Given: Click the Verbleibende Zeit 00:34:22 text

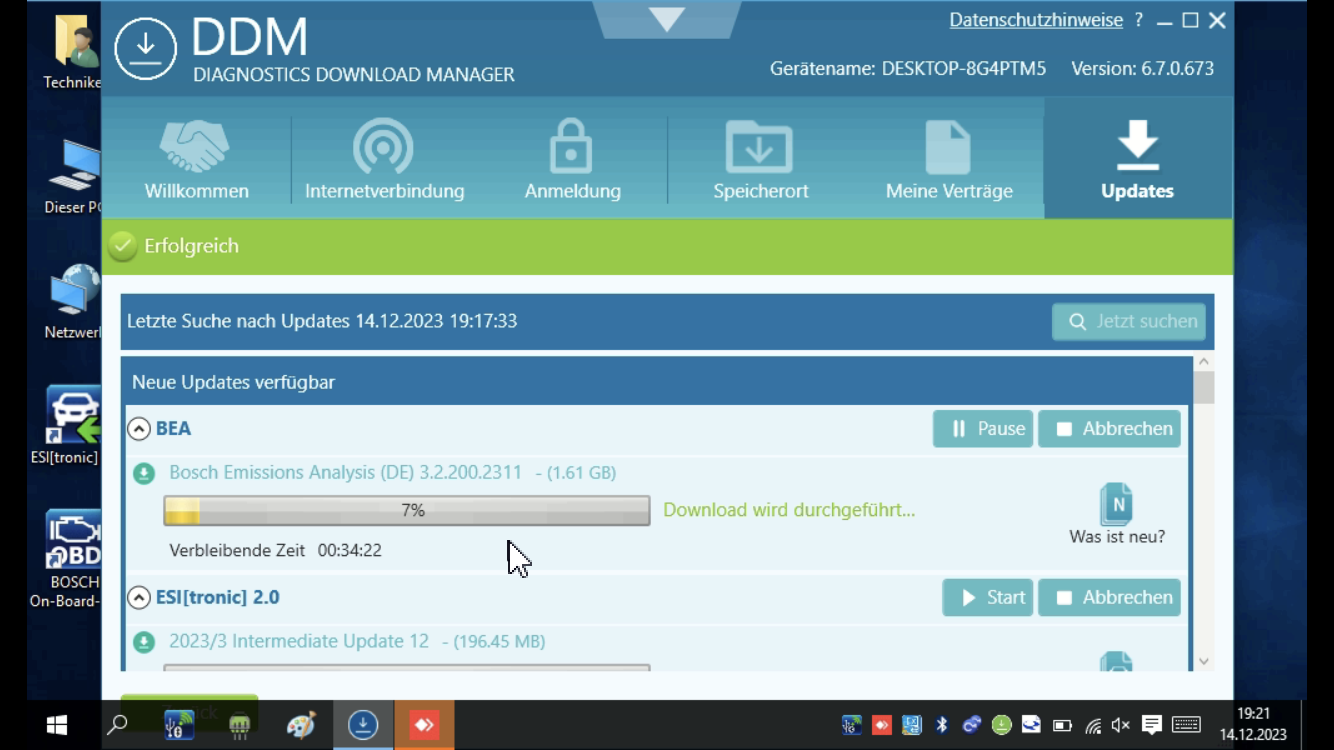Looking at the screenshot, I should coord(275,550).
